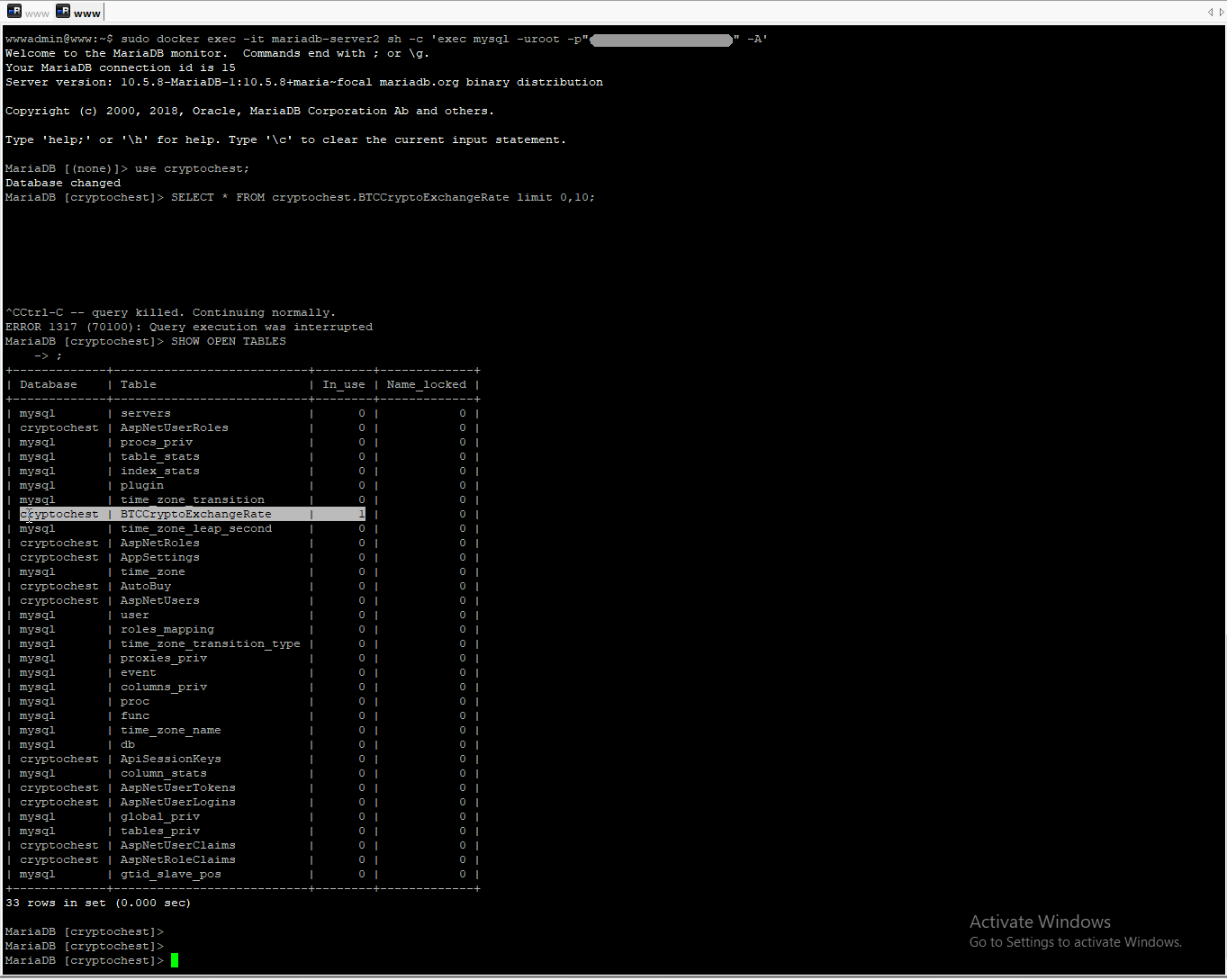Click 'Your MariaDB connection id is 15'

tap(121, 67)
